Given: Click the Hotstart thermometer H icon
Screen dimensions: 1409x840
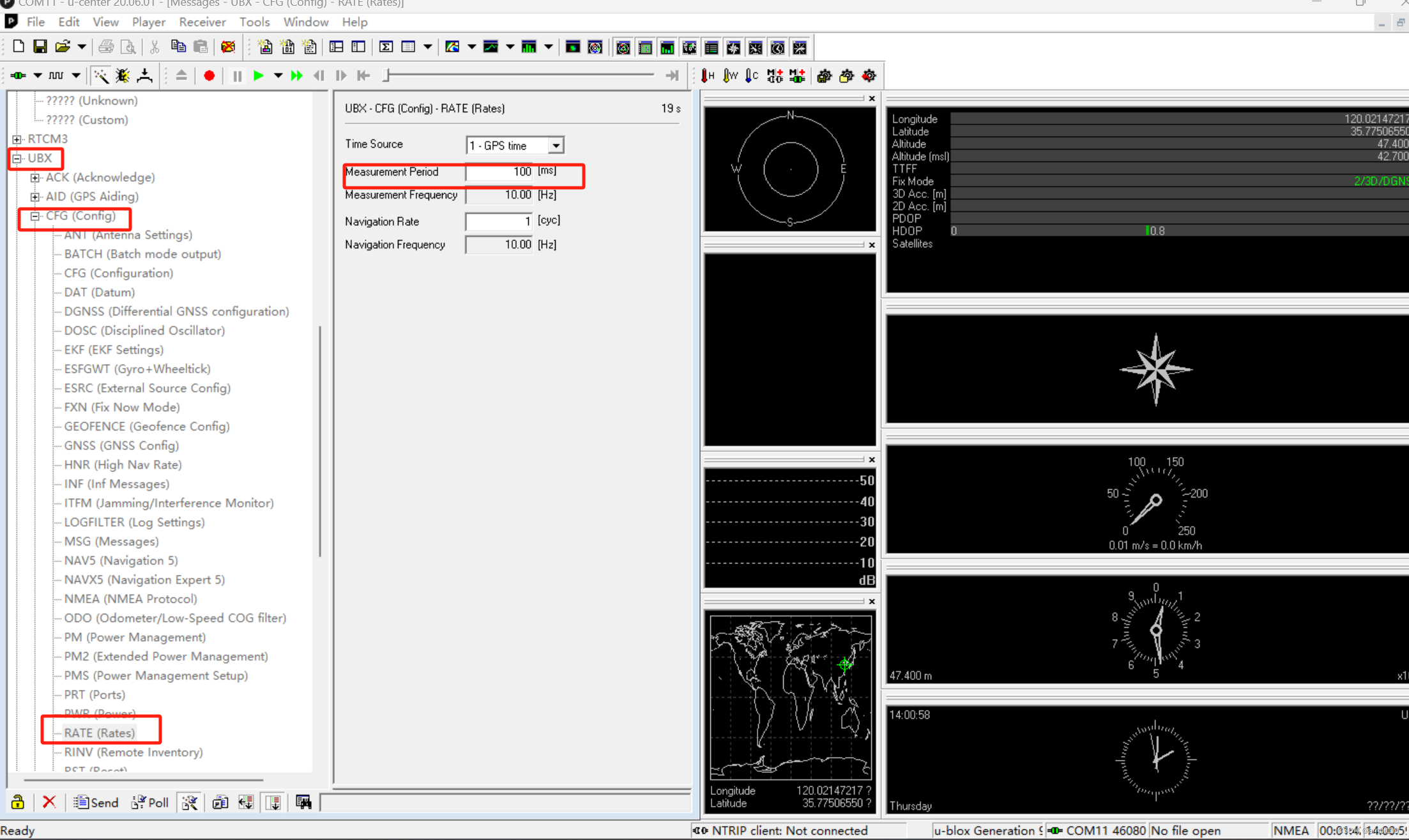Looking at the screenshot, I should coord(708,76).
